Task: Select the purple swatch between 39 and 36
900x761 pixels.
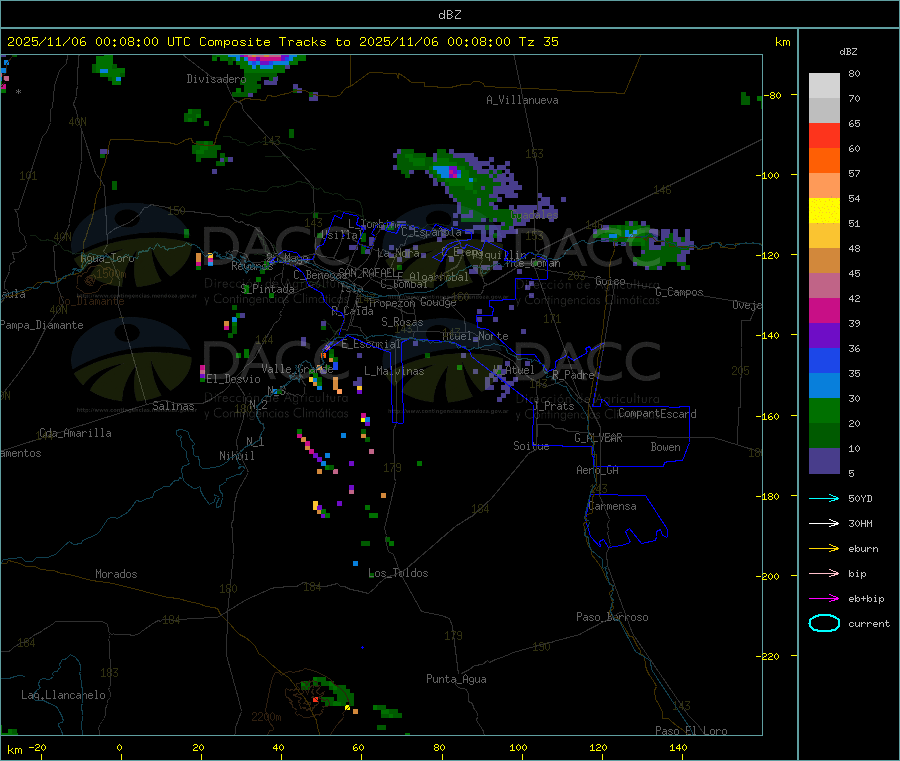Action: coord(824,336)
